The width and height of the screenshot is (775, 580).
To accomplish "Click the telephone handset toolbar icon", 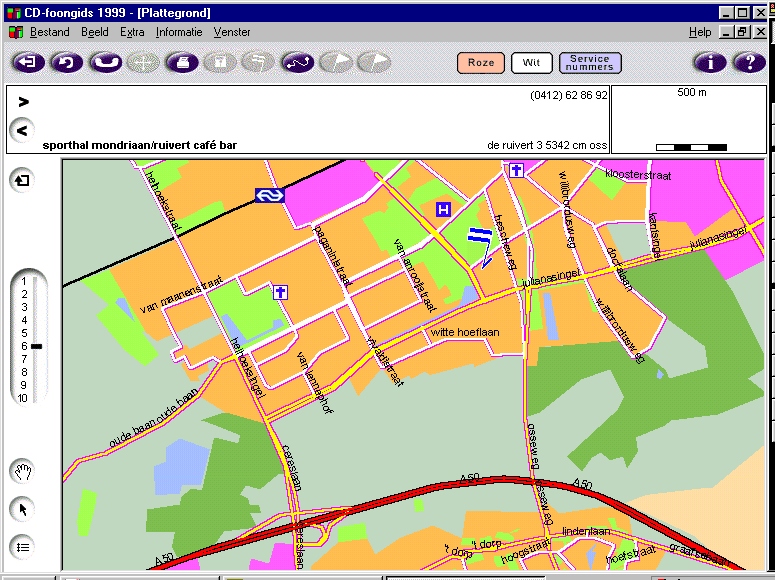I will pyautogui.click(x=104, y=63).
